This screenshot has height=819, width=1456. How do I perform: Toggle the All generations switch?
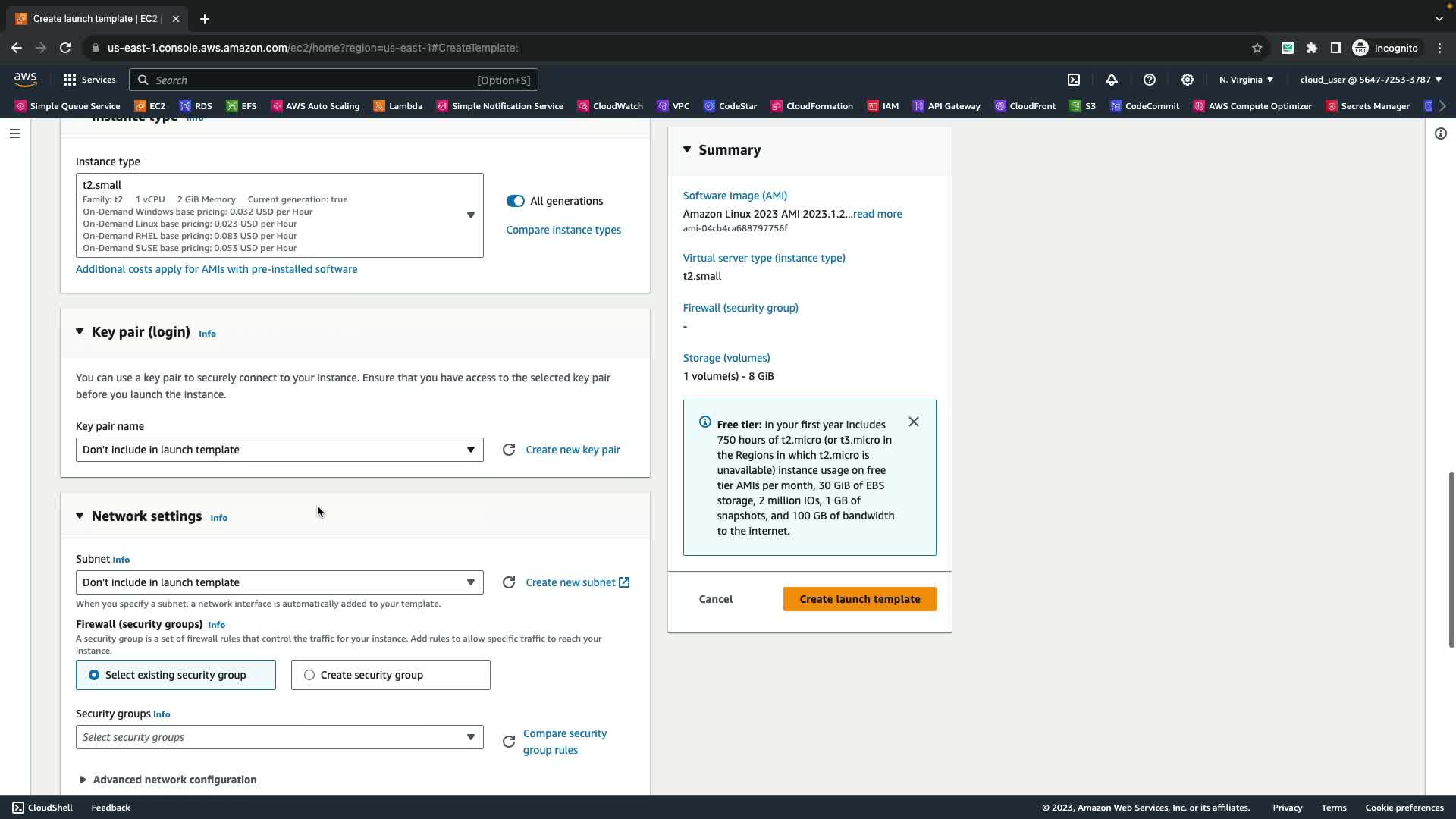coord(515,201)
